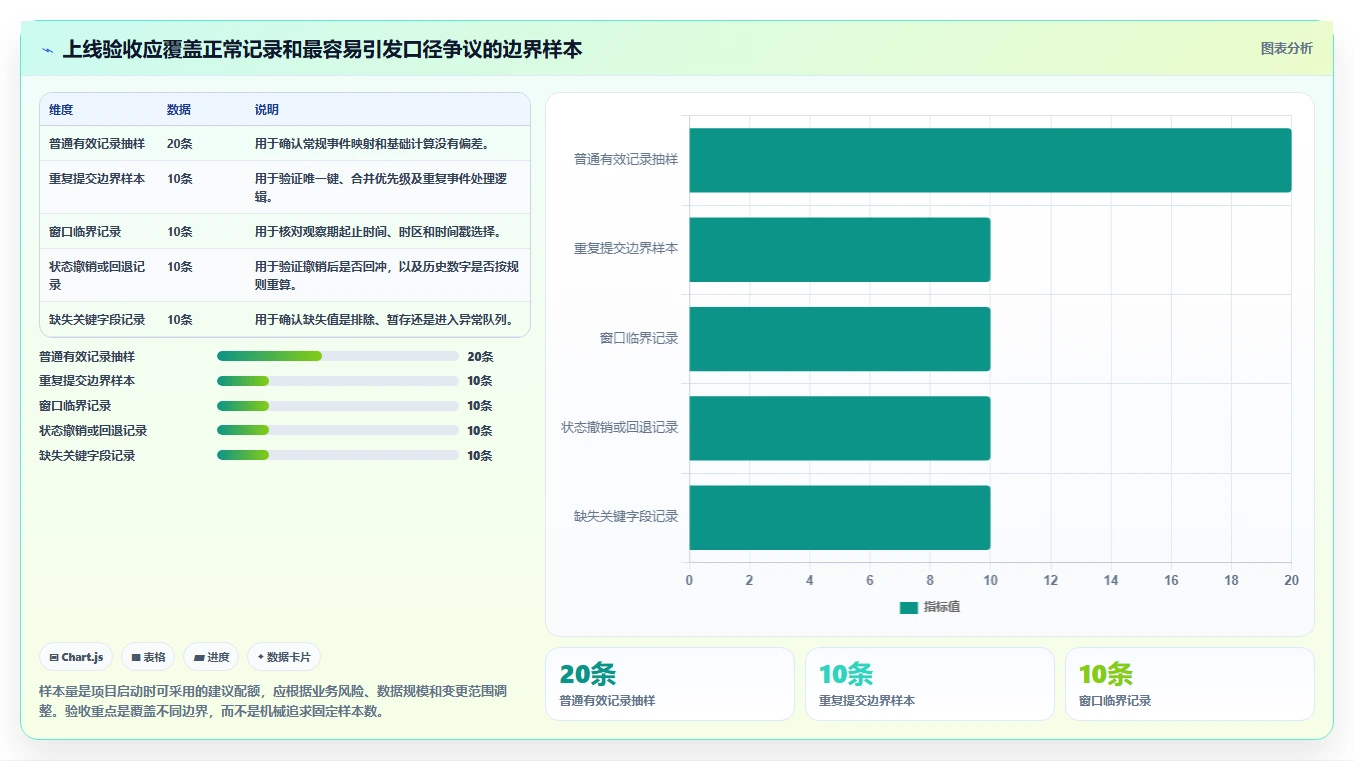1354x761 pixels.
Task: Click the 状态撤销或回退记录 progress bar
Action: pyautogui.click(x=338, y=430)
